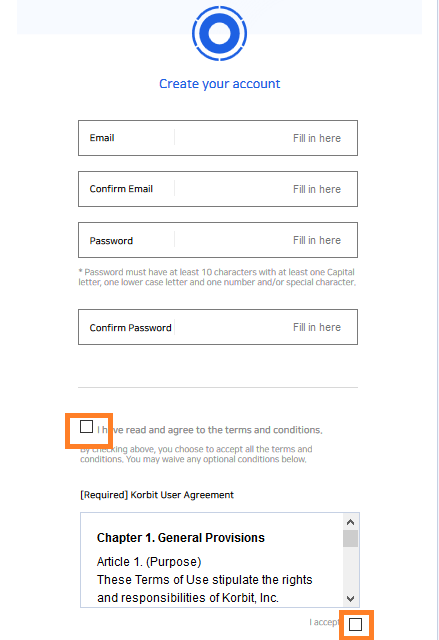Click the Required Korbit User Agreement title
Screen dimensions: 439x640
[x=157, y=495]
